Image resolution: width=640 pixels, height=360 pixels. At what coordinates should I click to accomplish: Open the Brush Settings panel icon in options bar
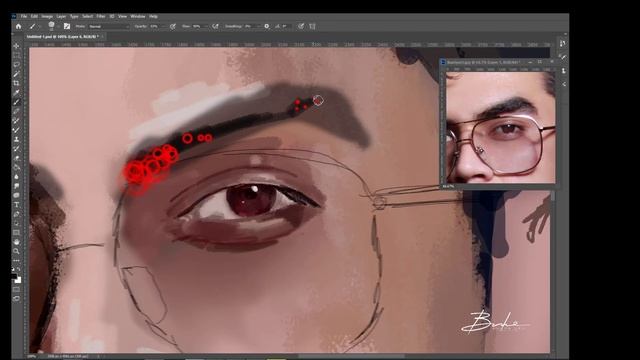(67, 26)
